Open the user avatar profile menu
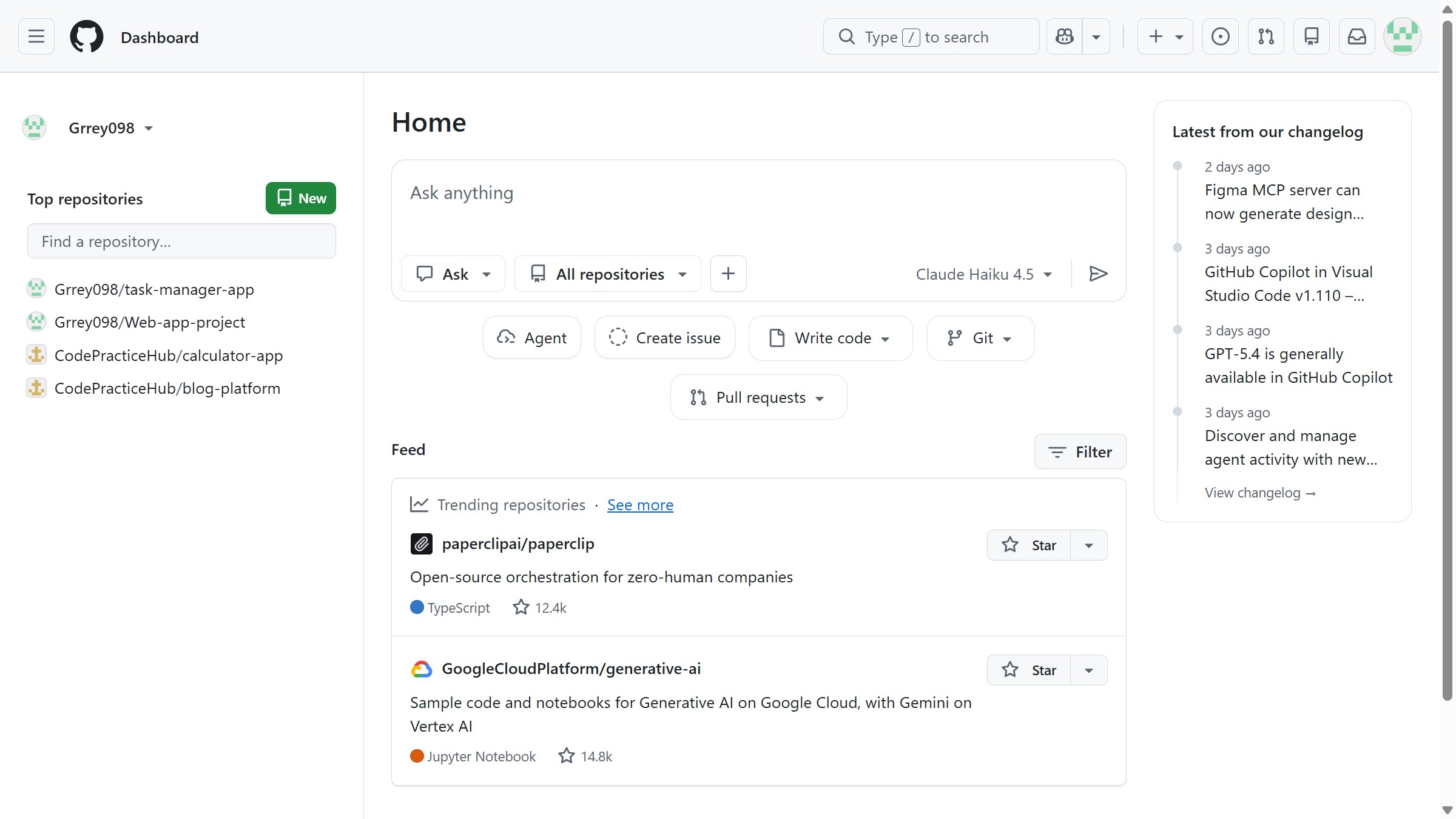 click(1403, 36)
